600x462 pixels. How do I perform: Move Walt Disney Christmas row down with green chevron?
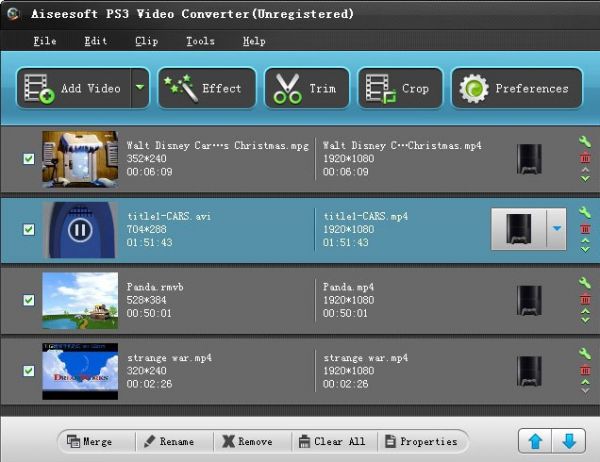click(x=585, y=179)
